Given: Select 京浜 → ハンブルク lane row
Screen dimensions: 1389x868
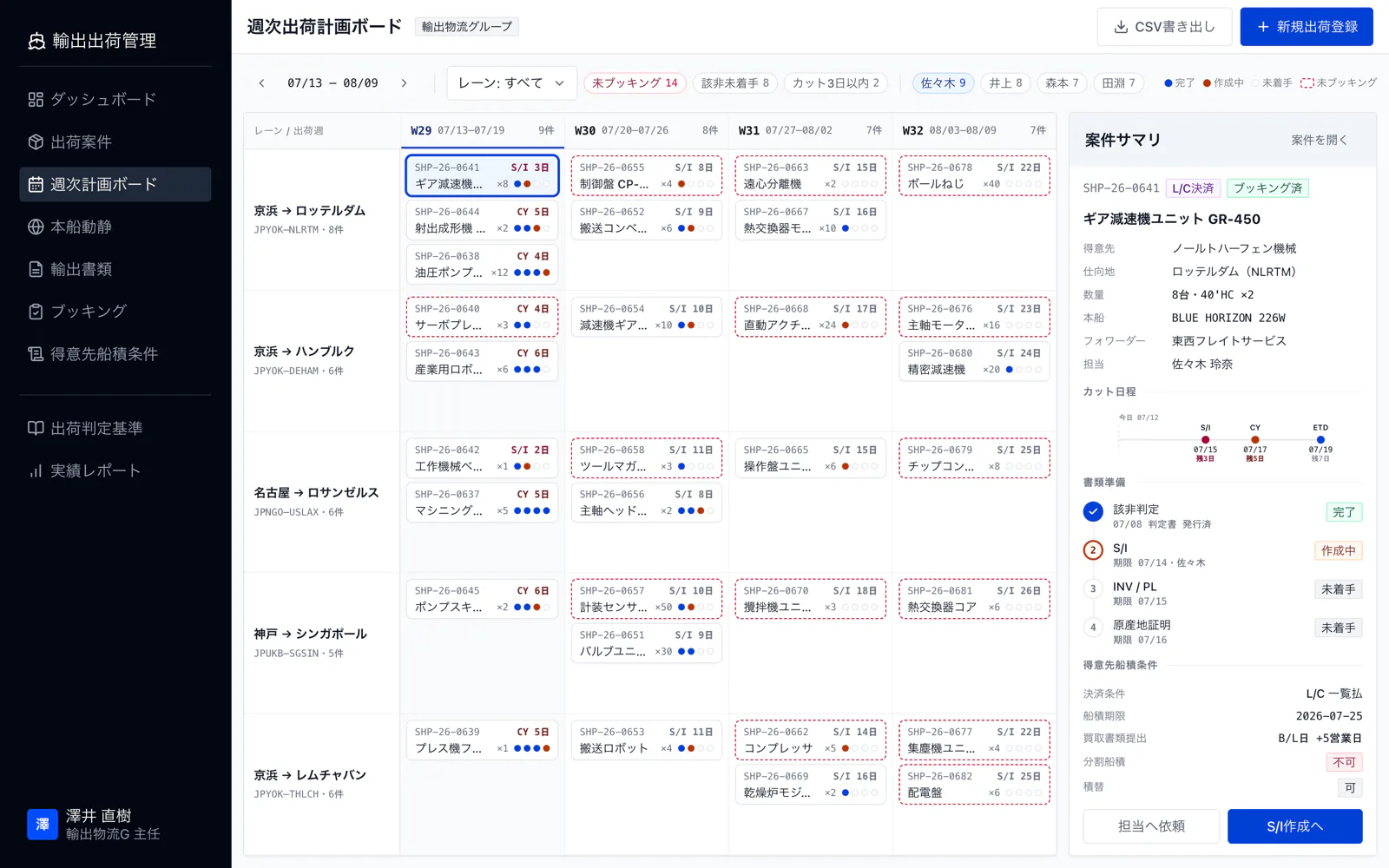Looking at the screenshot, I should [321, 360].
